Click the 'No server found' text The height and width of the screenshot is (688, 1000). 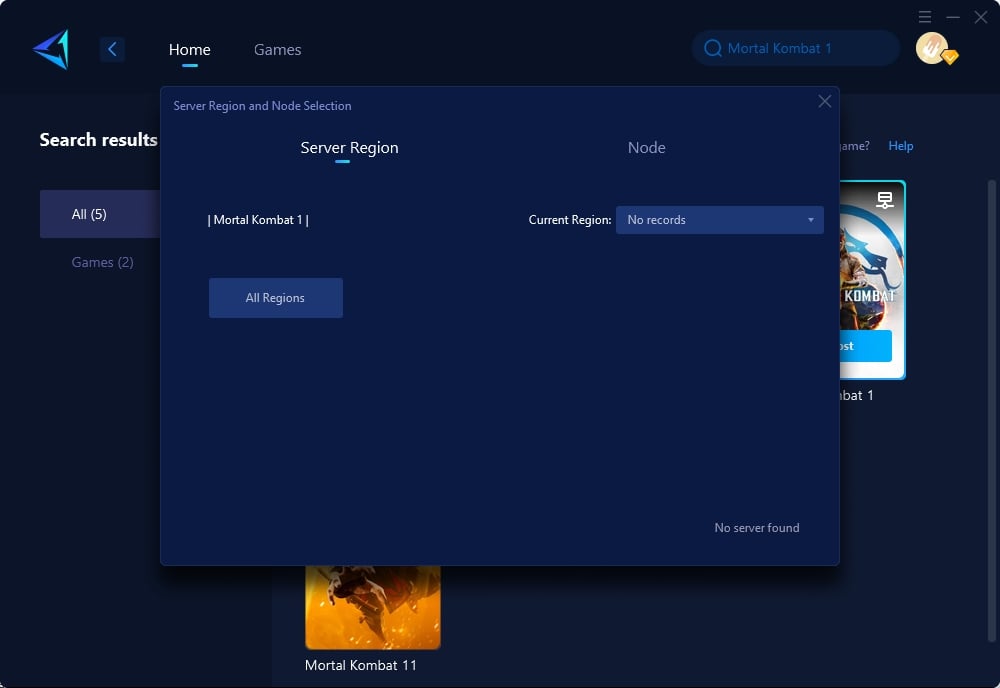coord(756,528)
